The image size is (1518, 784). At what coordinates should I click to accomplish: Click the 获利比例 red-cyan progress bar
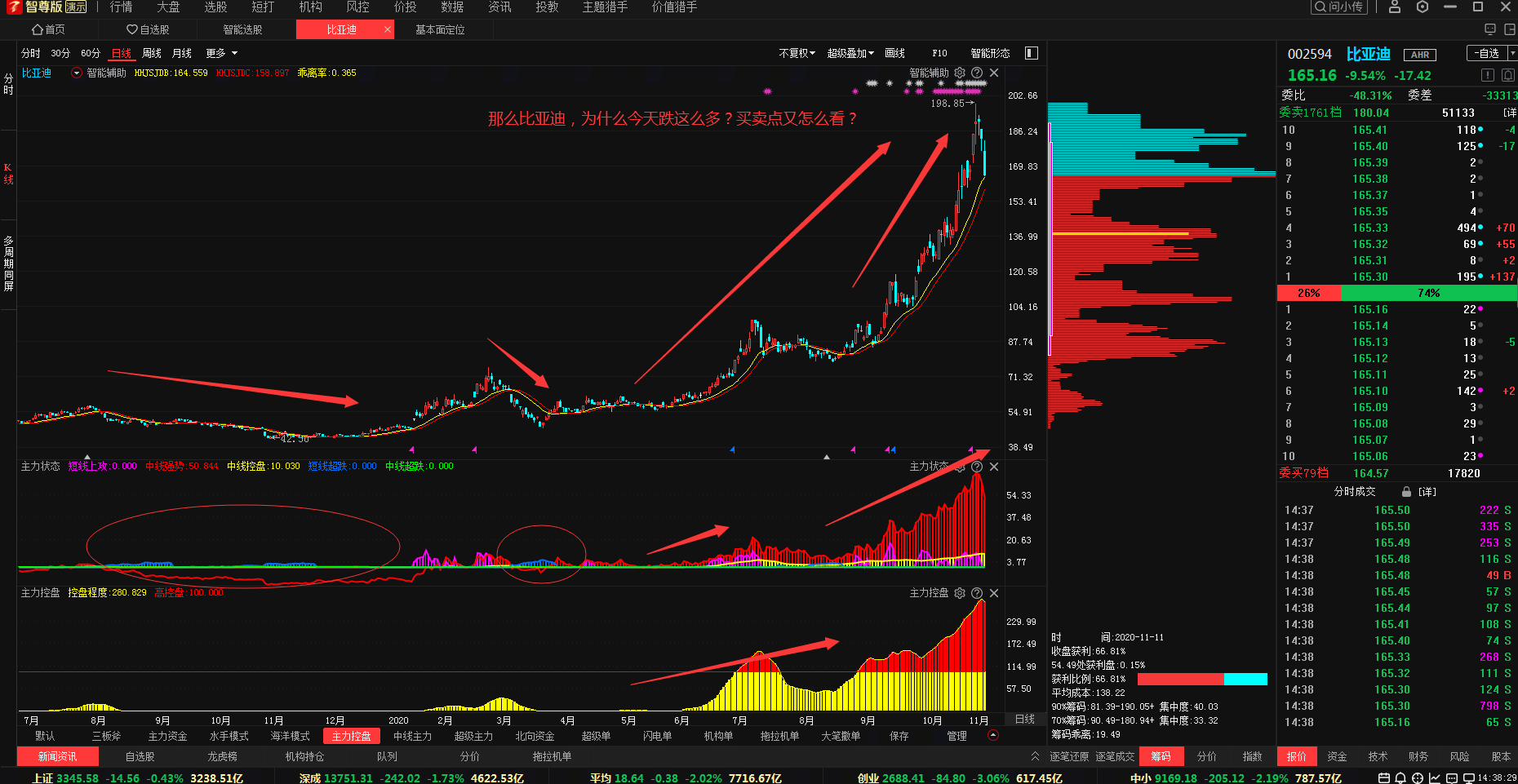[1202, 679]
